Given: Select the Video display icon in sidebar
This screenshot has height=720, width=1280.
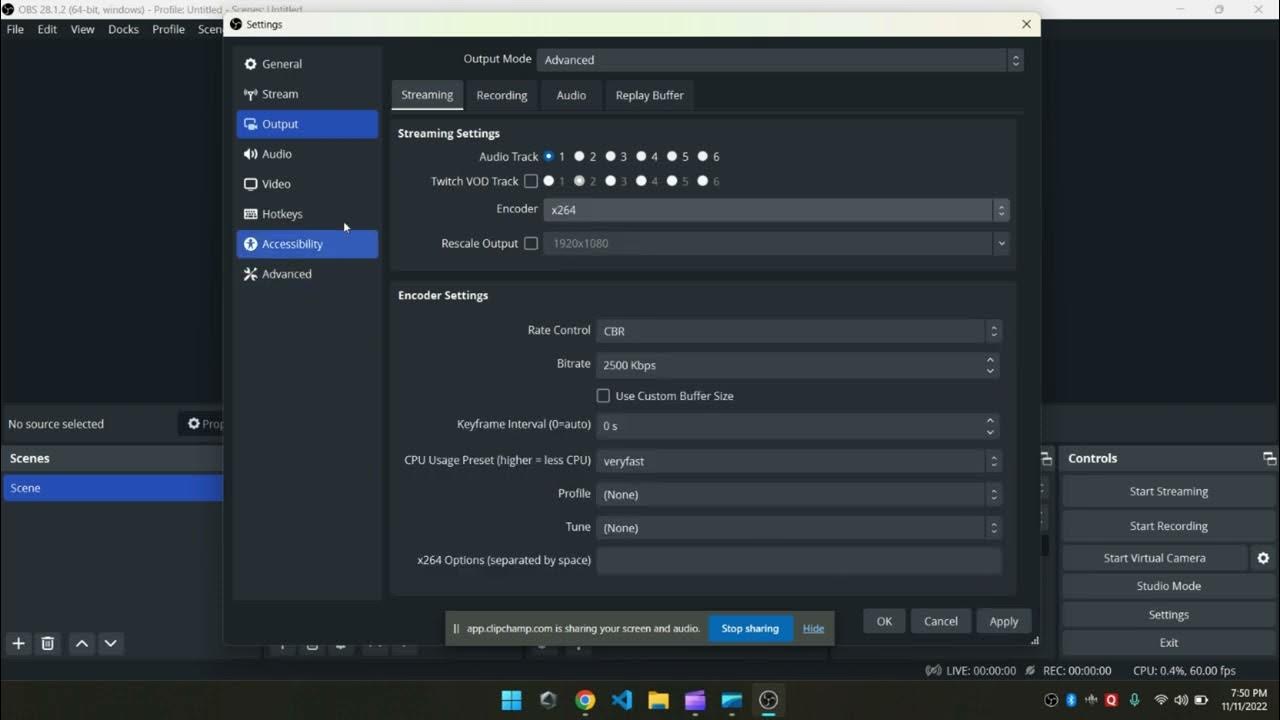Looking at the screenshot, I should [x=250, y=184].
